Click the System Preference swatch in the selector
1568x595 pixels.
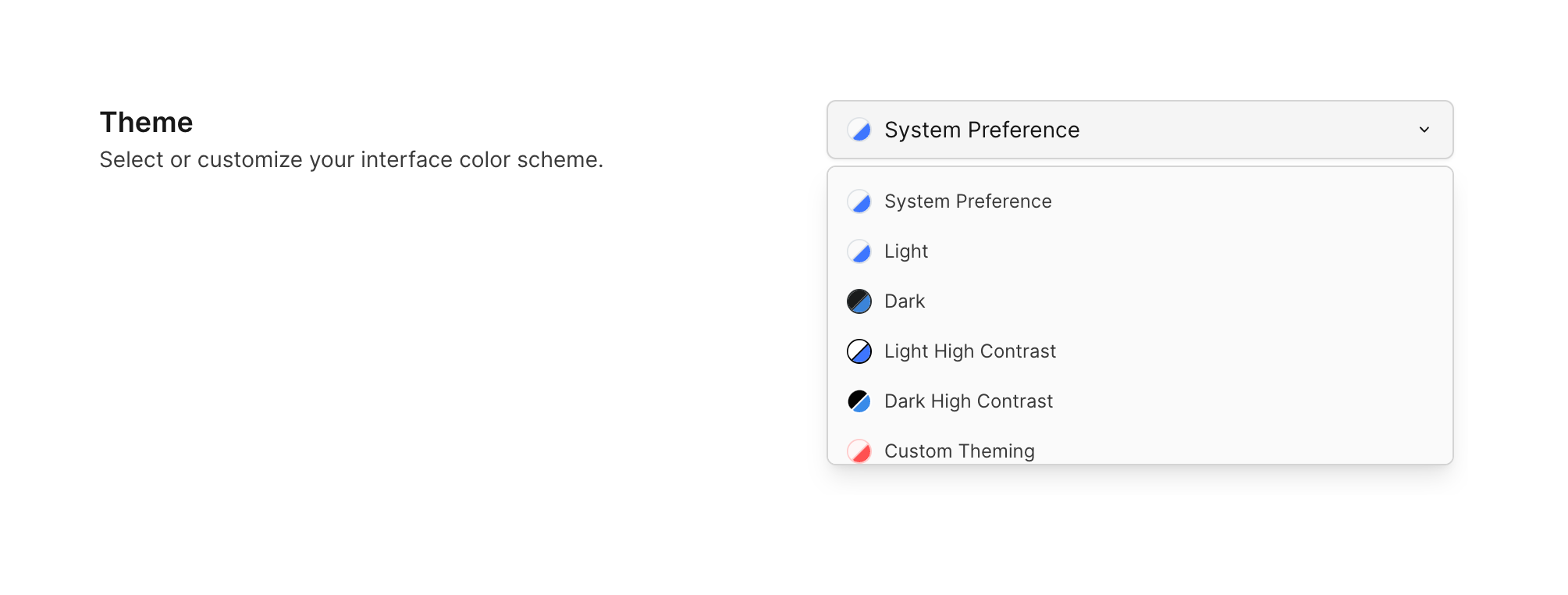[859, 130]
